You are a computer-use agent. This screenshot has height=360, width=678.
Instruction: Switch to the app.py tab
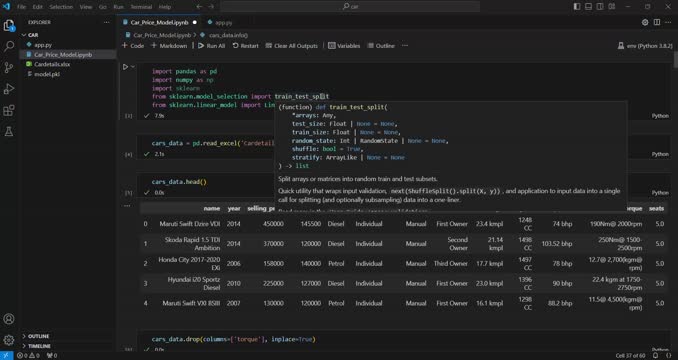[220, 22]
